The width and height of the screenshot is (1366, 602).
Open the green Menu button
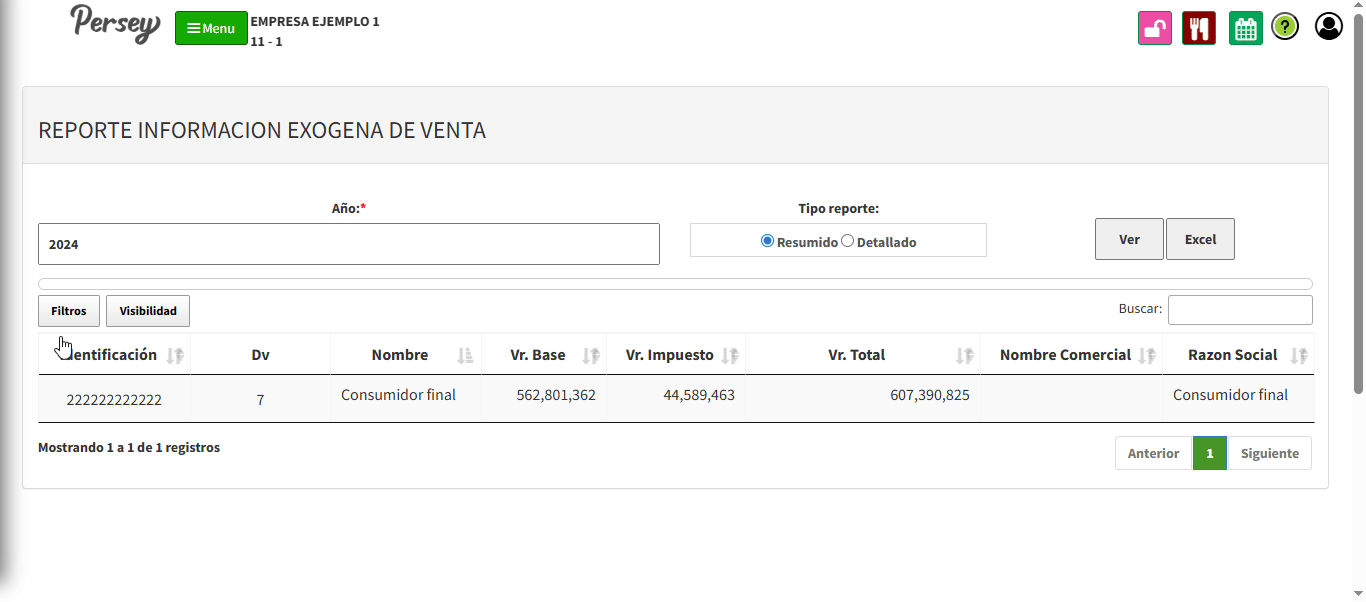(211, 28)
